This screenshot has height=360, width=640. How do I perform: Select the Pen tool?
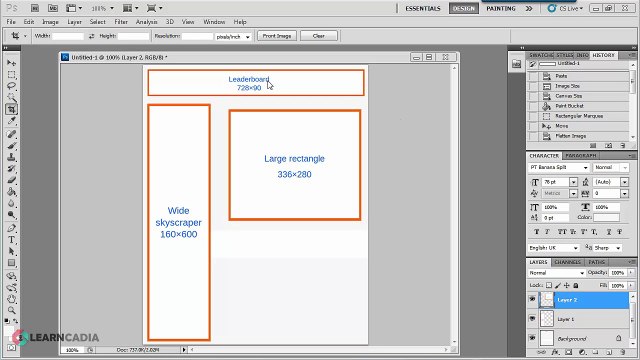(x=11, y=228)
